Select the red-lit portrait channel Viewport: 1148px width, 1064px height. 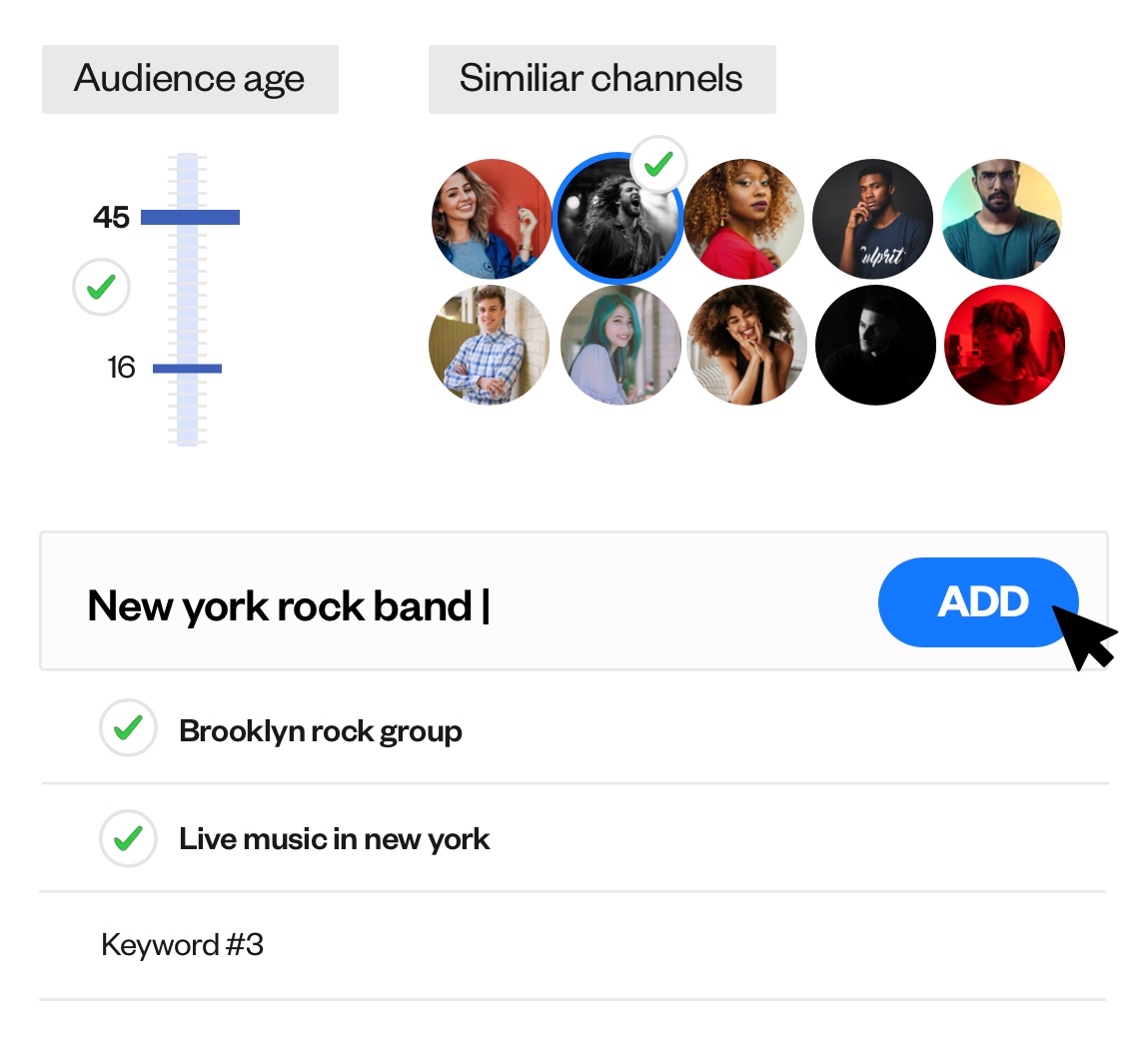click(1004, 345)
